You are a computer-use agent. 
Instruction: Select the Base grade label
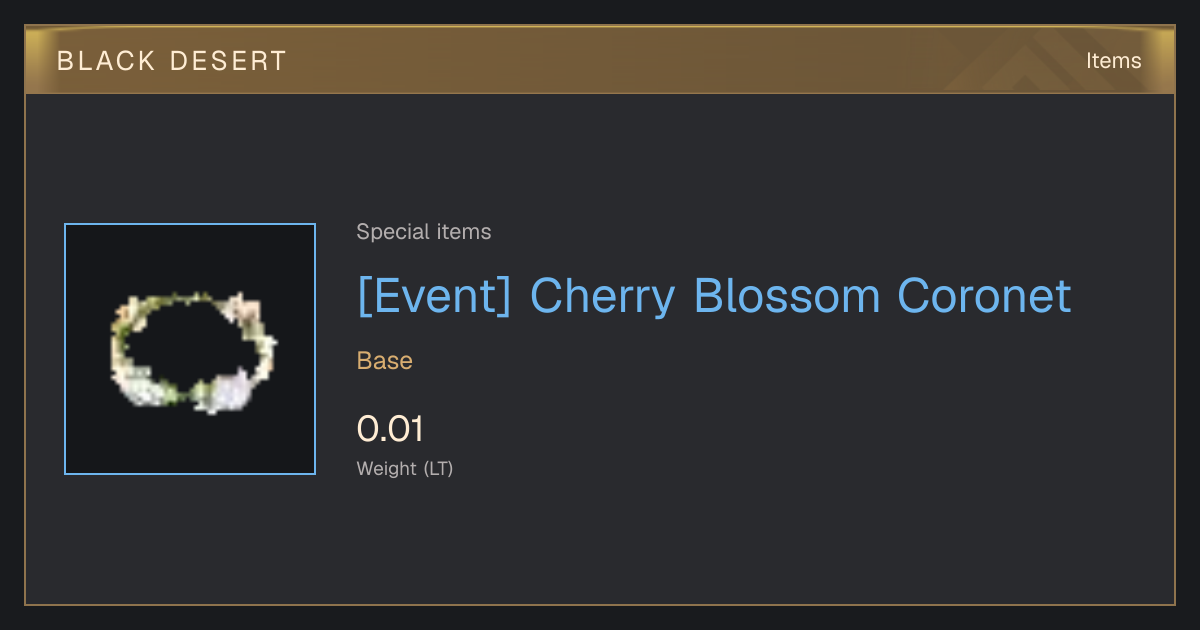385,361
